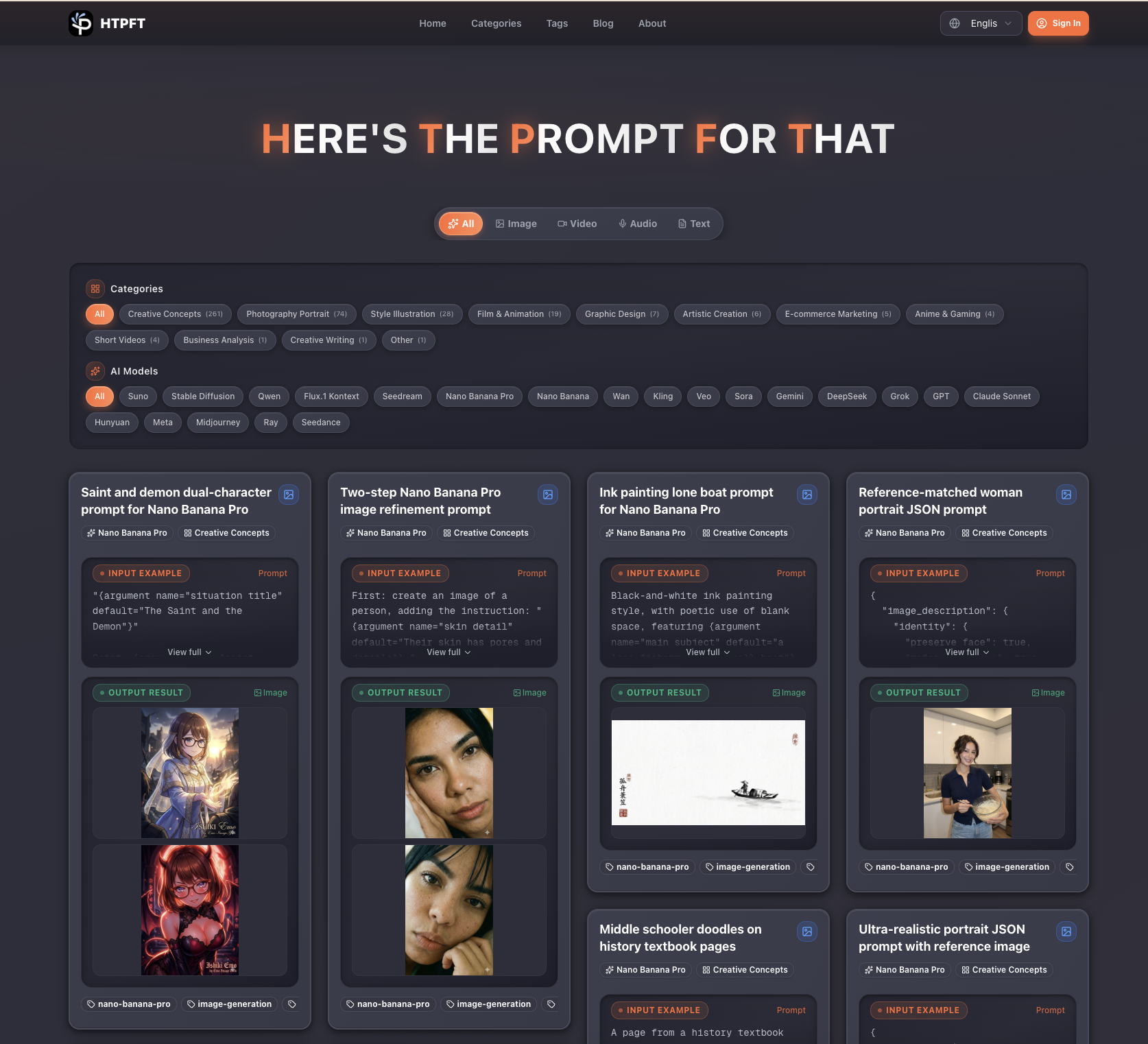The image size is (1148, 1044).
Task: Open the ink painting boat output thumbnail
Action: tap(708, 772)
